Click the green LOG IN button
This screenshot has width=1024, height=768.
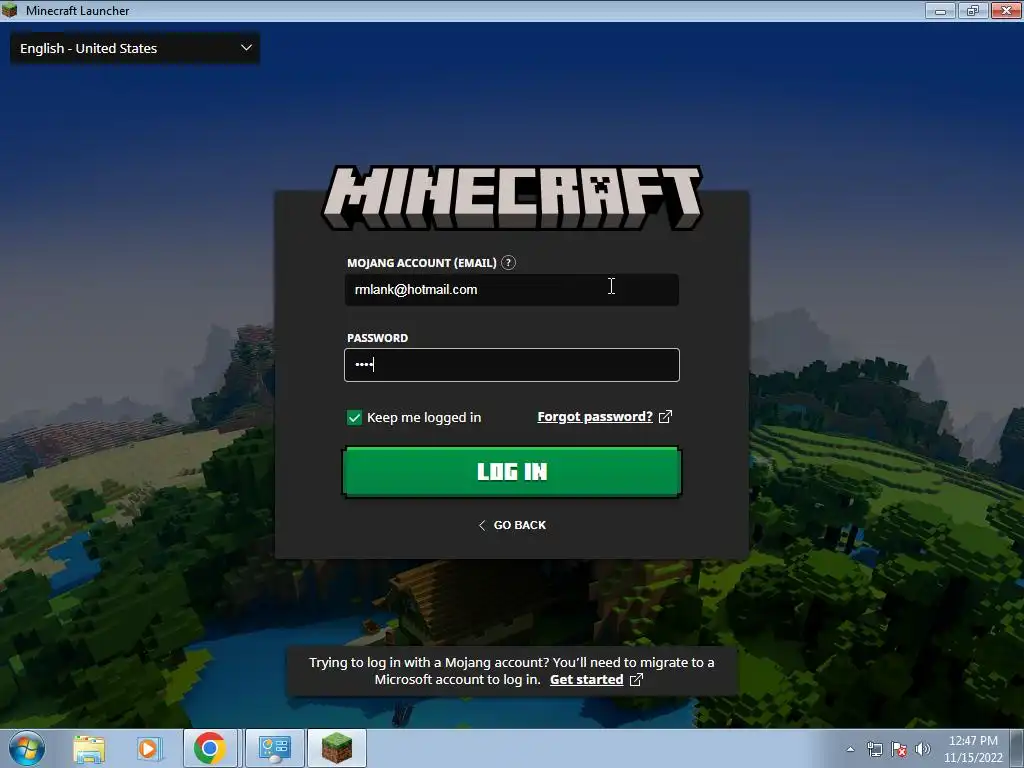pos(511,472)
